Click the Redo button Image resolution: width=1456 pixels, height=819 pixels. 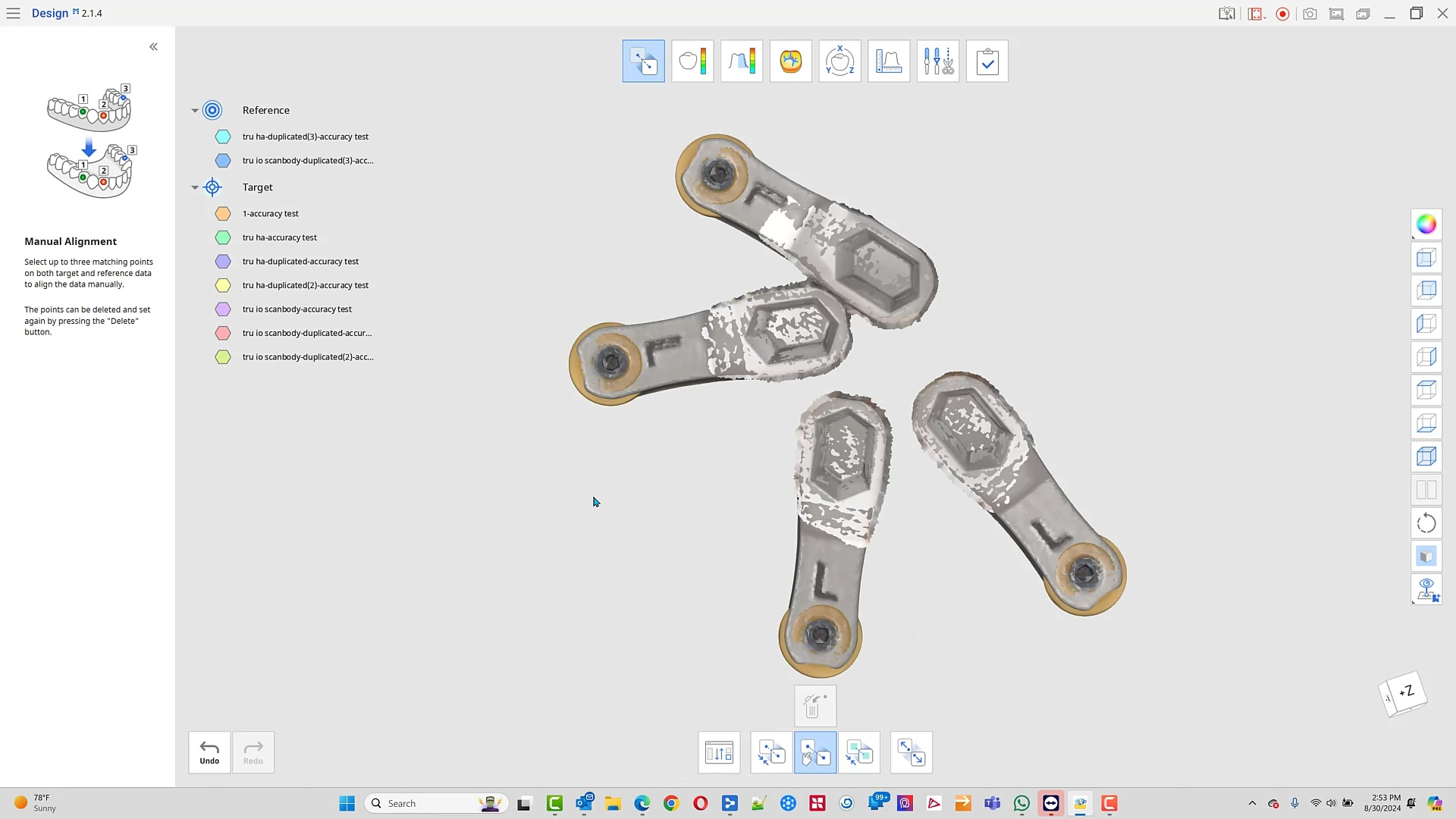(x=253, y=752)
